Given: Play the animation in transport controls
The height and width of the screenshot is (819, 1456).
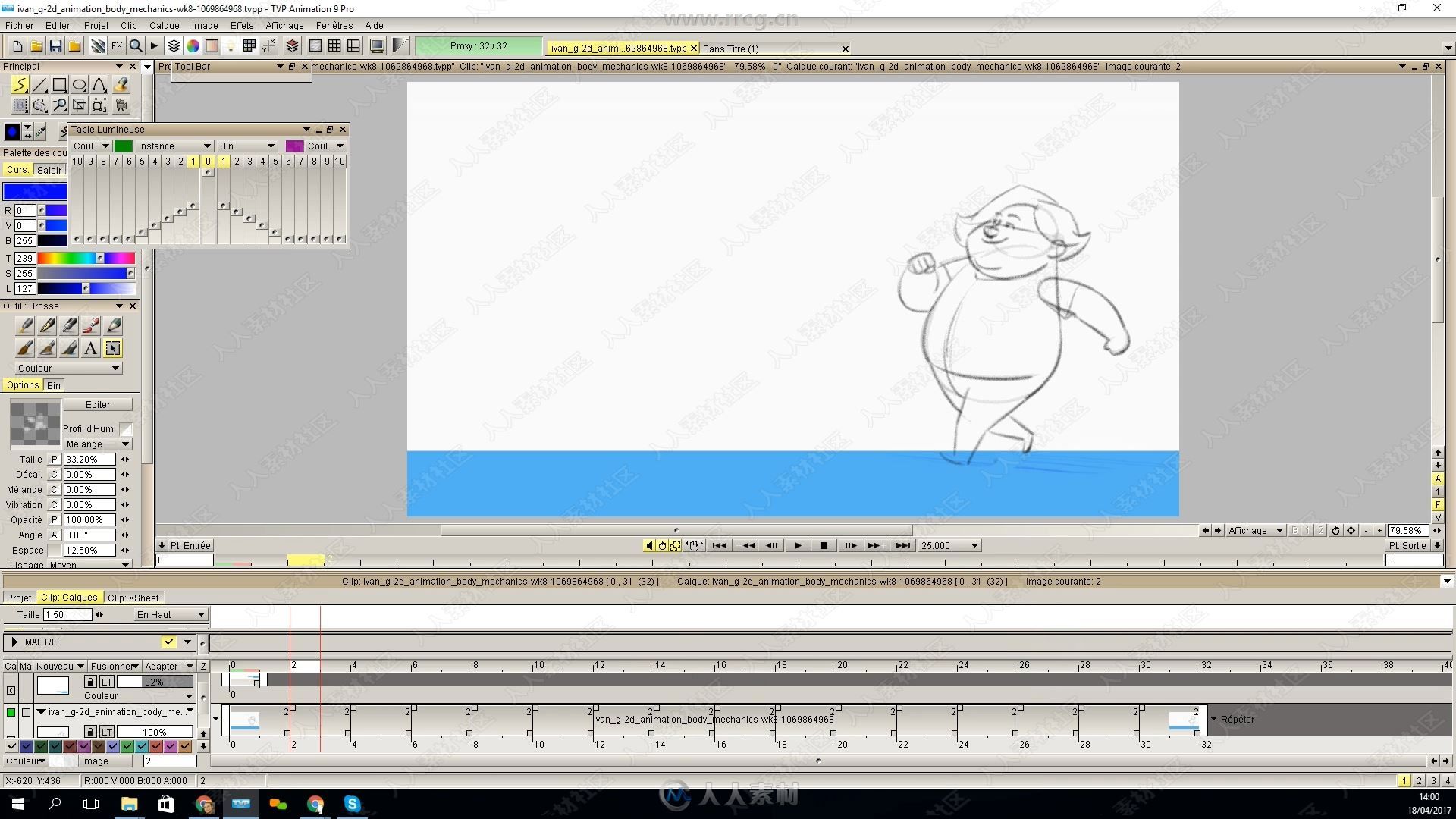Looking at the screenshot, I should 797,545.
